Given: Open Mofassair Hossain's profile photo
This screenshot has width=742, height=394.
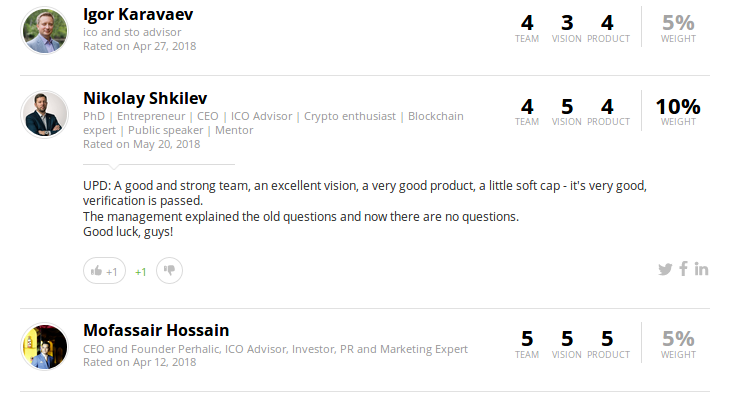Looking at the screenshot, I should pyautogui.click(x=44, y=347).
